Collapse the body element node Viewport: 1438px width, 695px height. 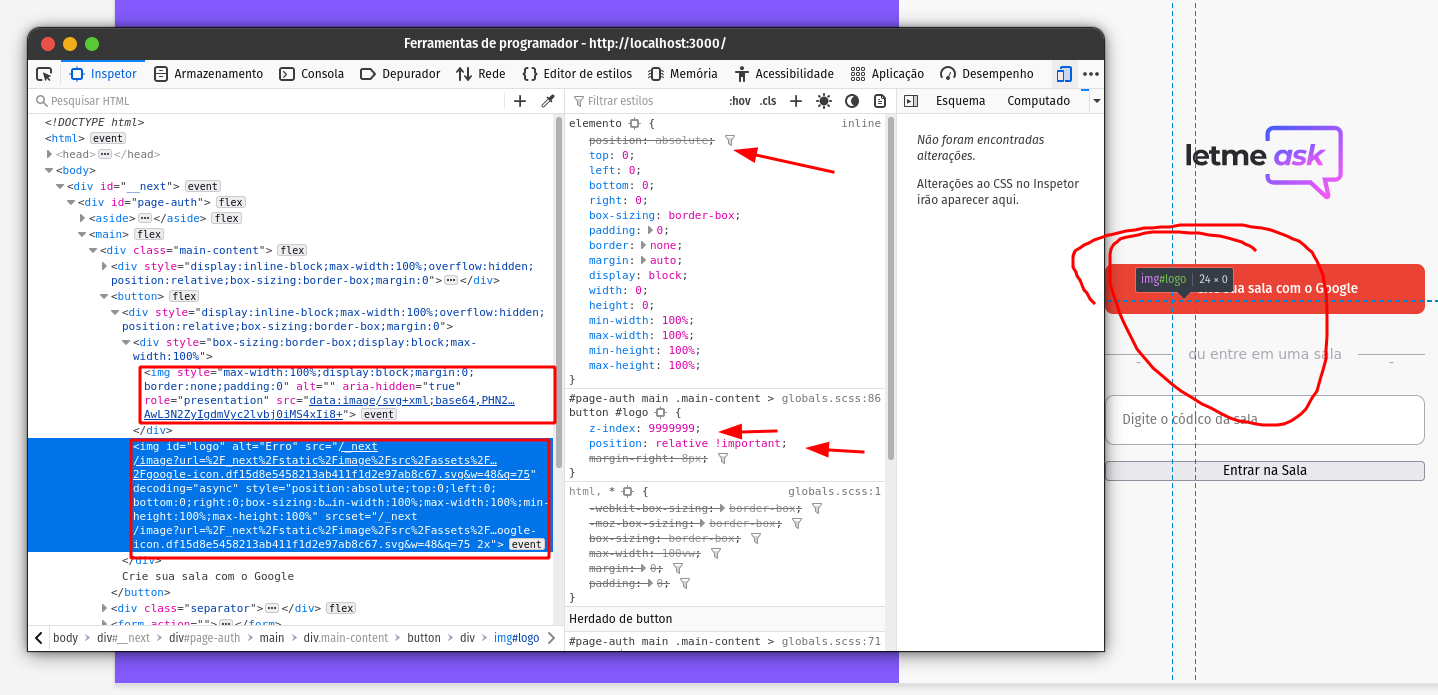point(49,170)
